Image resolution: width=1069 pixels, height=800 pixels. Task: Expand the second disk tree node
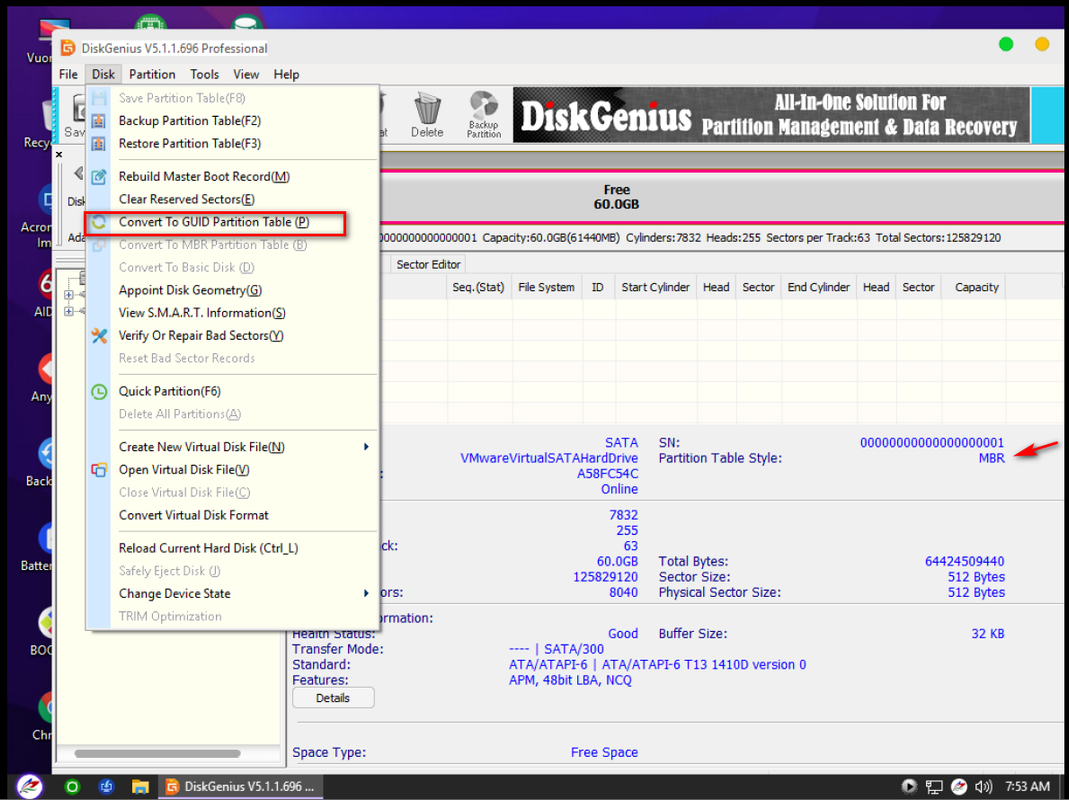(x=68, y=311)
